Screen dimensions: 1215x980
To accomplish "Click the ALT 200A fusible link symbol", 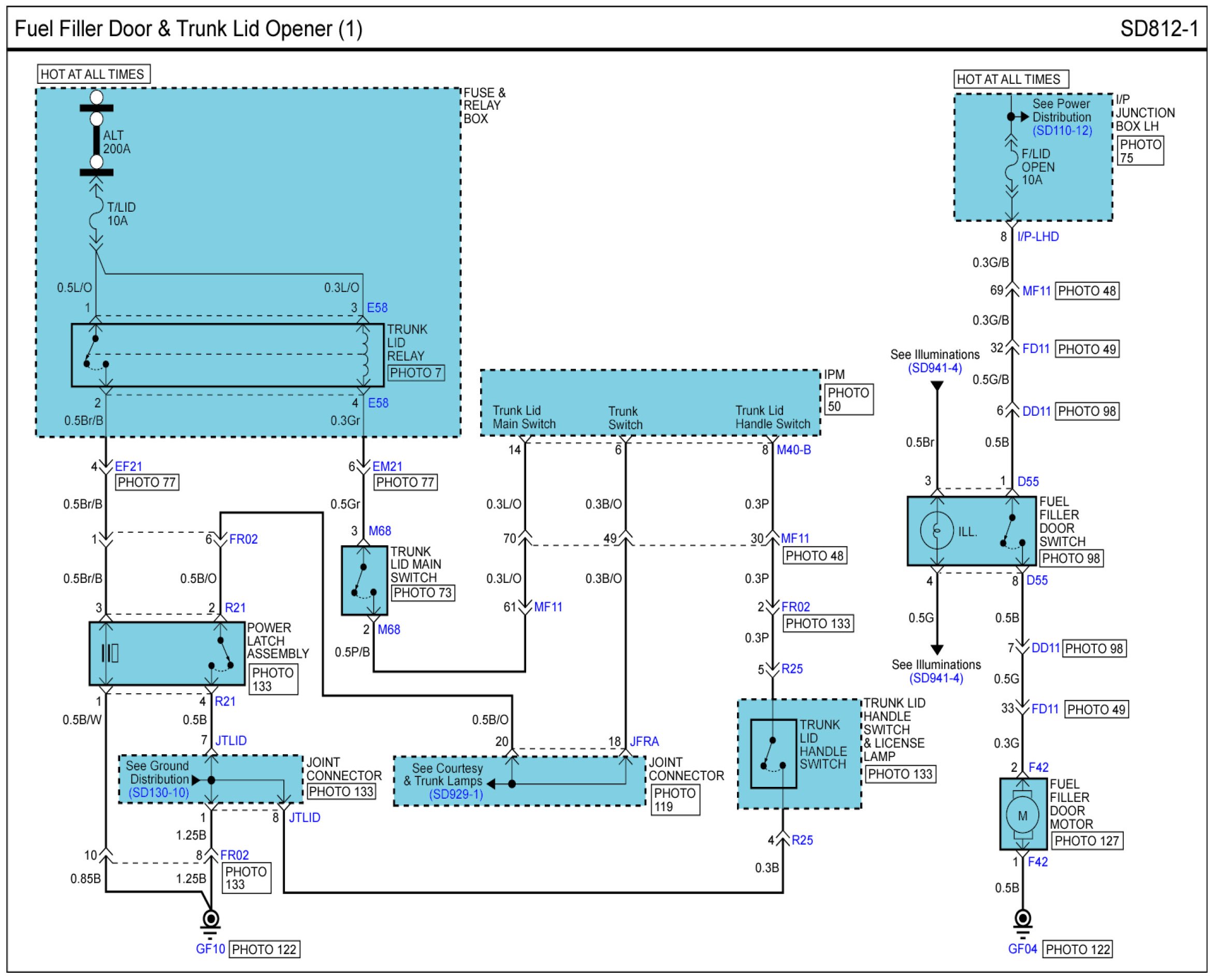I will (x=96, y=140).
